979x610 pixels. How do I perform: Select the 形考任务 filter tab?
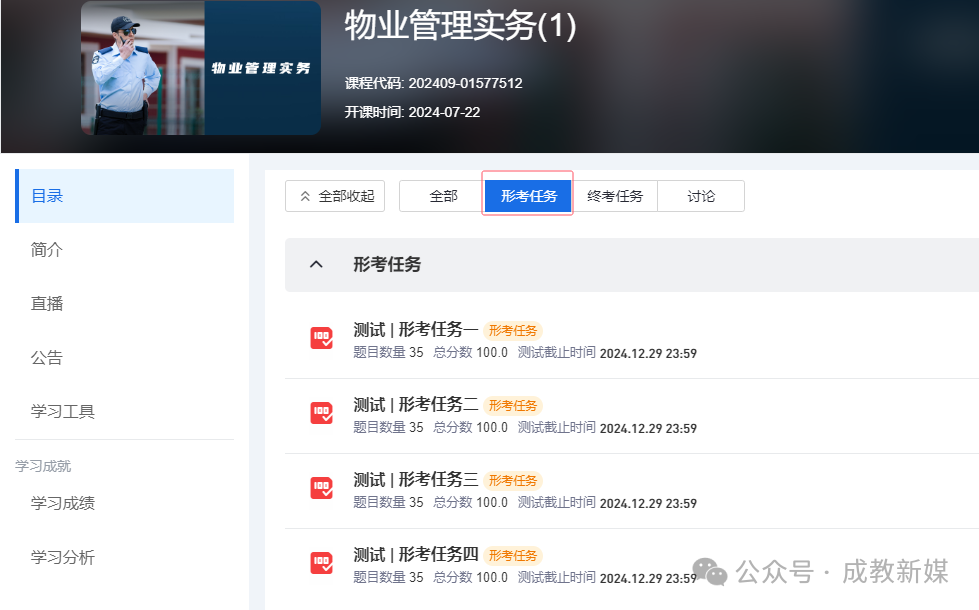[528, 196]
